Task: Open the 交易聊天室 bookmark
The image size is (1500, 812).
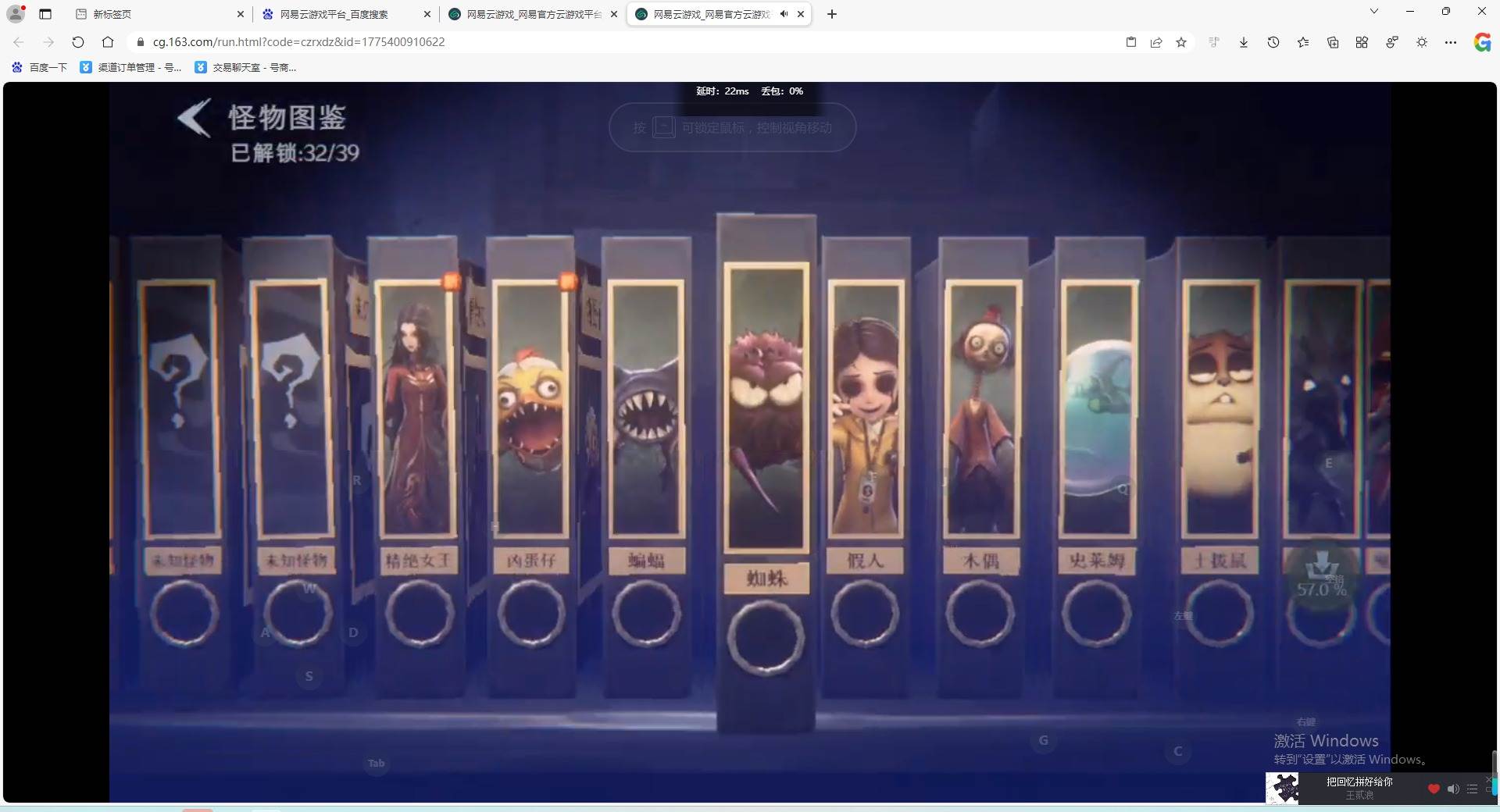Action: (245, 68)
